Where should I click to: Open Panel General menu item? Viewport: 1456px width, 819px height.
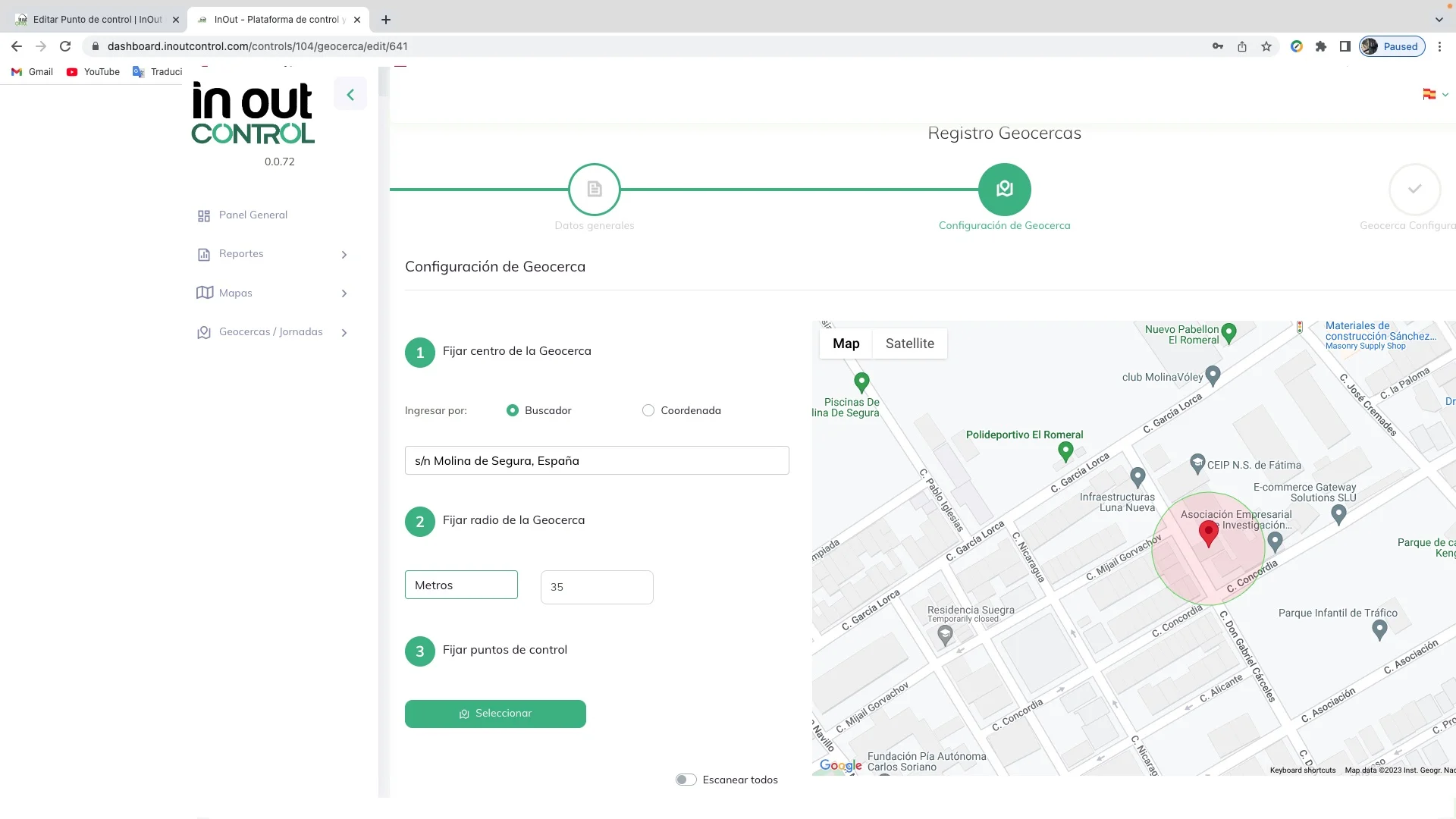[x=253, y=215]
